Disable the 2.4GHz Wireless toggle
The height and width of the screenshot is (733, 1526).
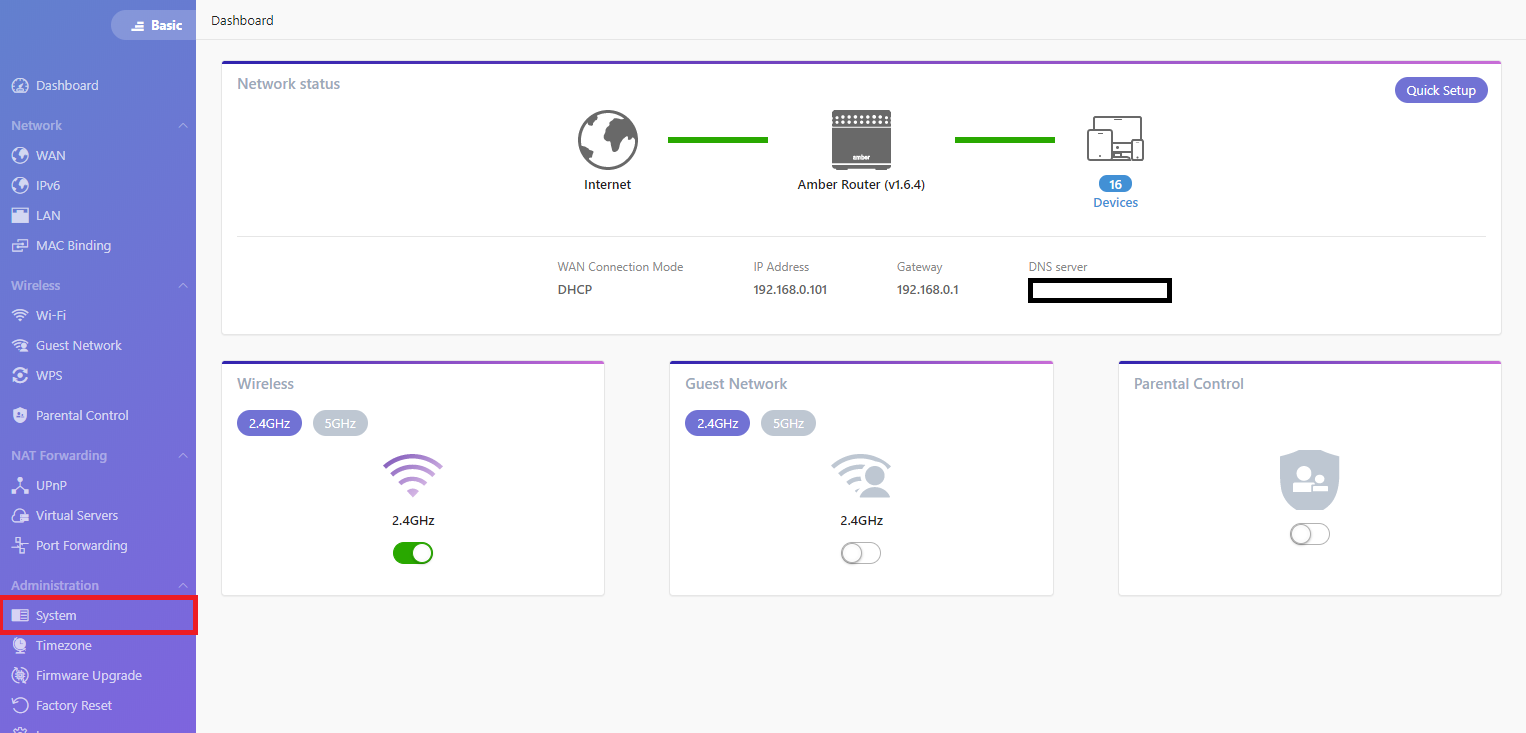(x=413, y=553)
